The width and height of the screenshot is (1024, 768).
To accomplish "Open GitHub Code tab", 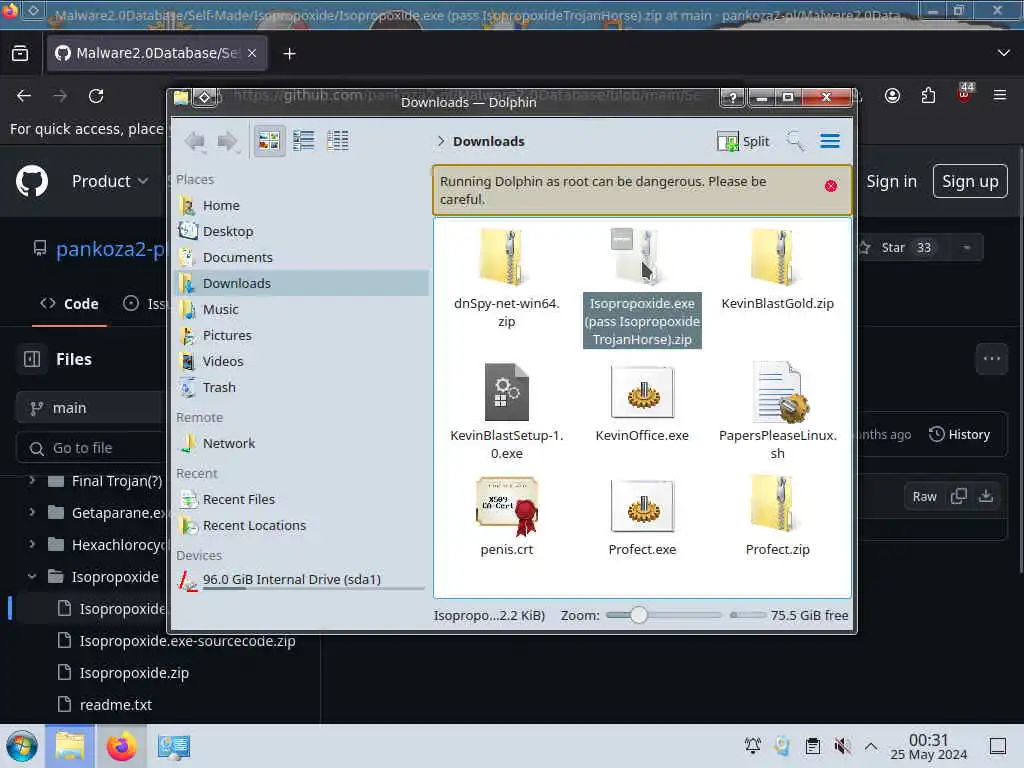I will [69, 304].
